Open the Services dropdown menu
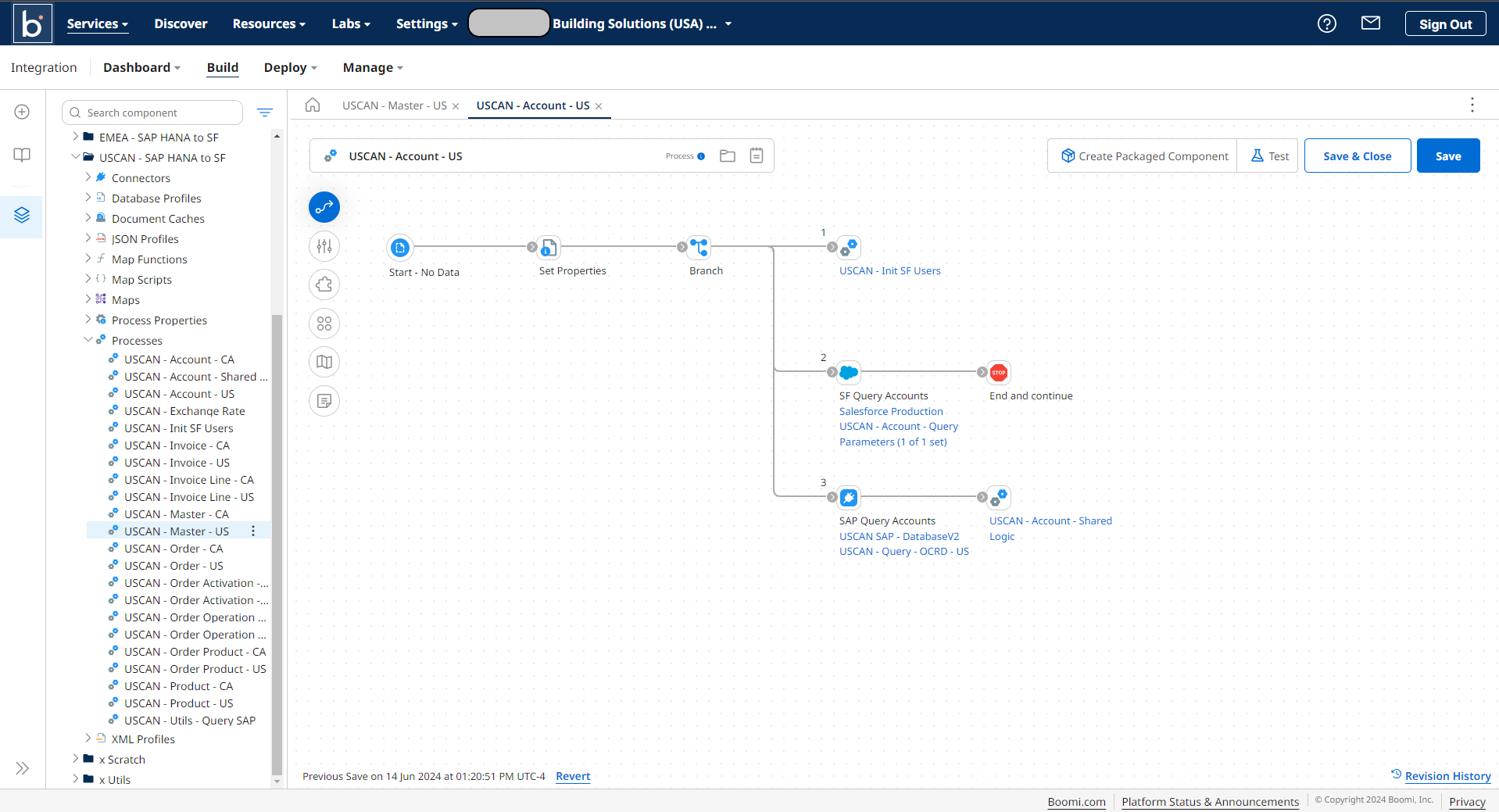Screen dimensions: 1499x812 click(97, 23)
